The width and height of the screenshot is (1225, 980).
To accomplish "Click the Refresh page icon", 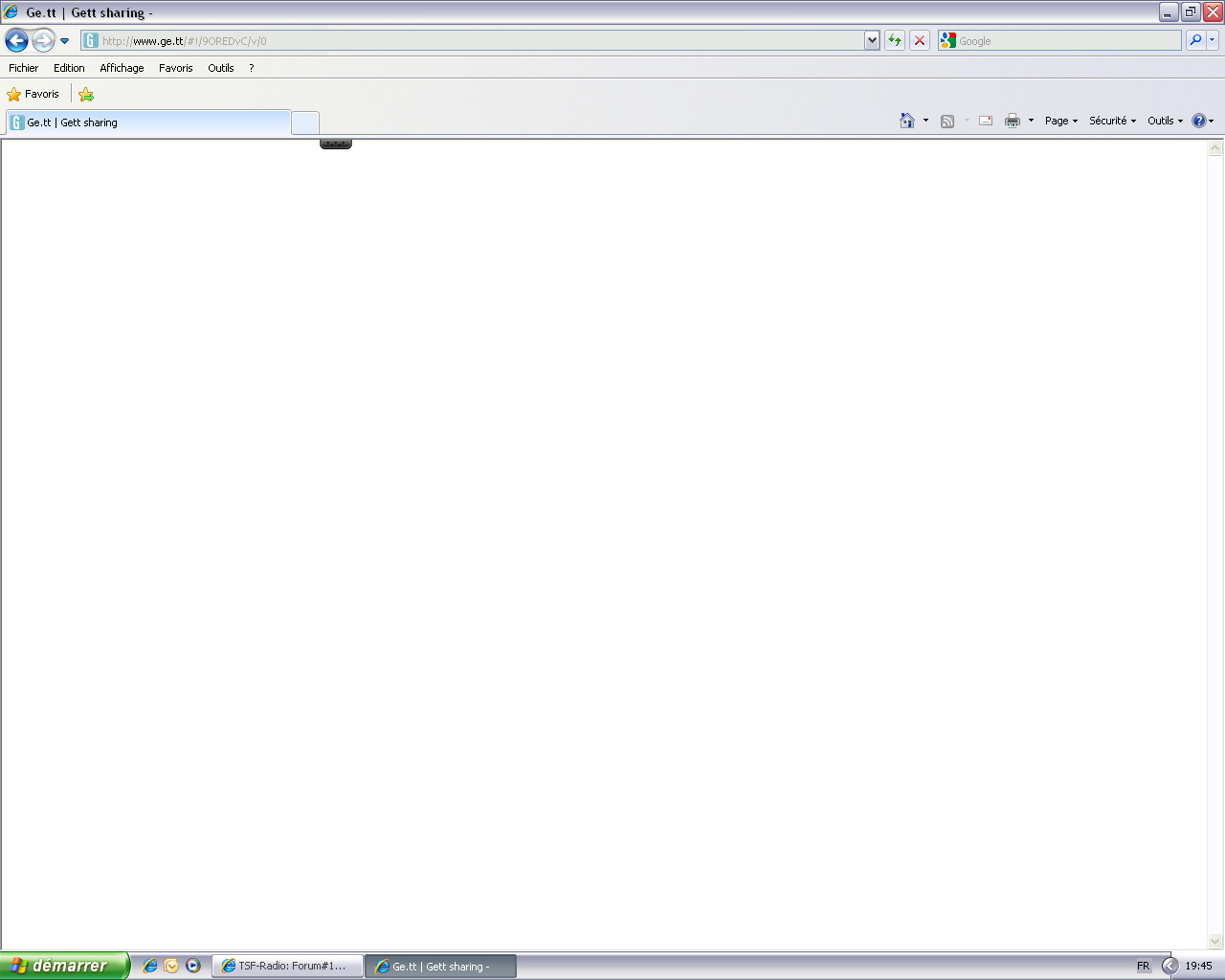I will pos(895,40).
